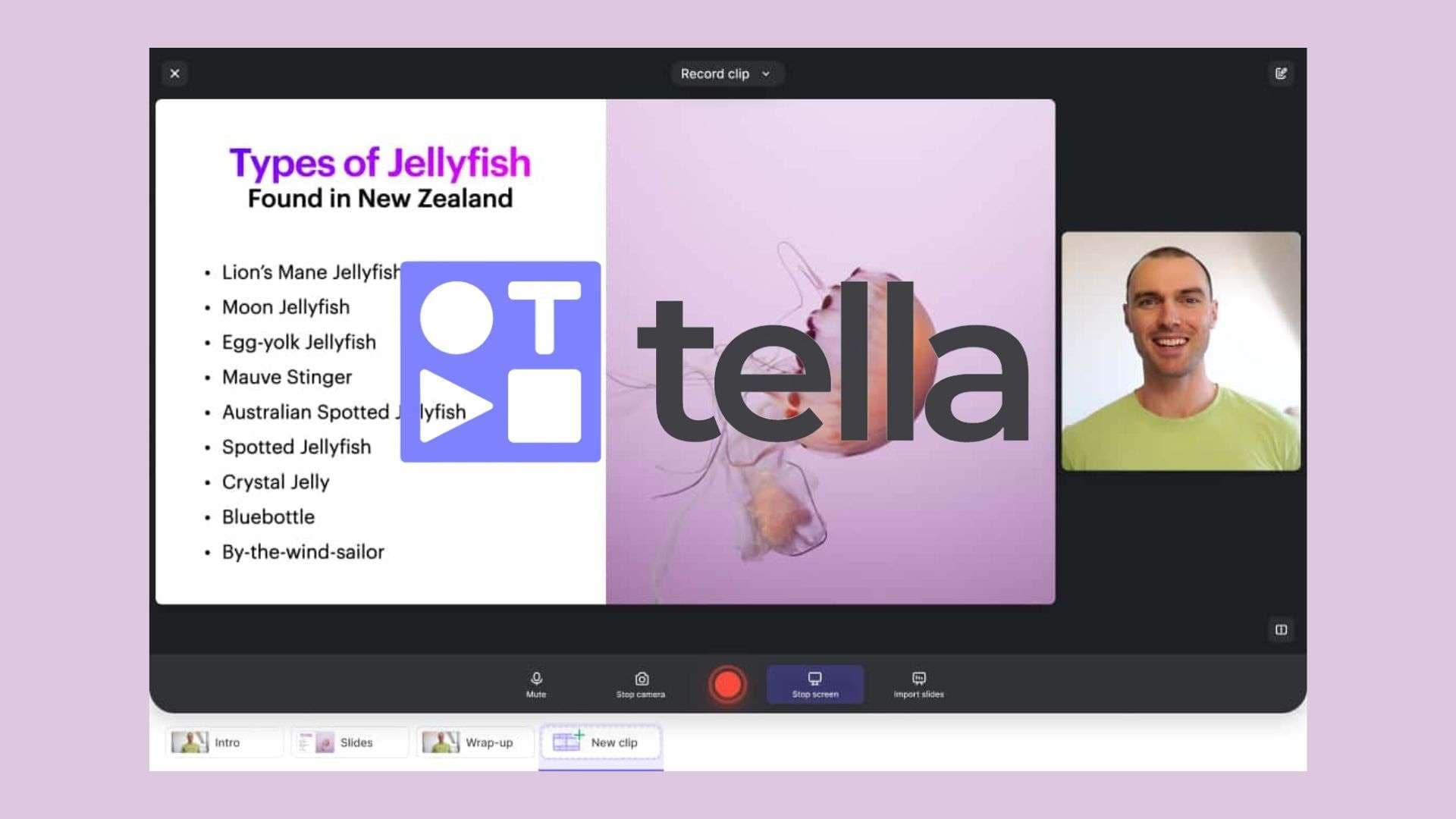Click the Wrap-up clip thumbnail image

[441, 742]
